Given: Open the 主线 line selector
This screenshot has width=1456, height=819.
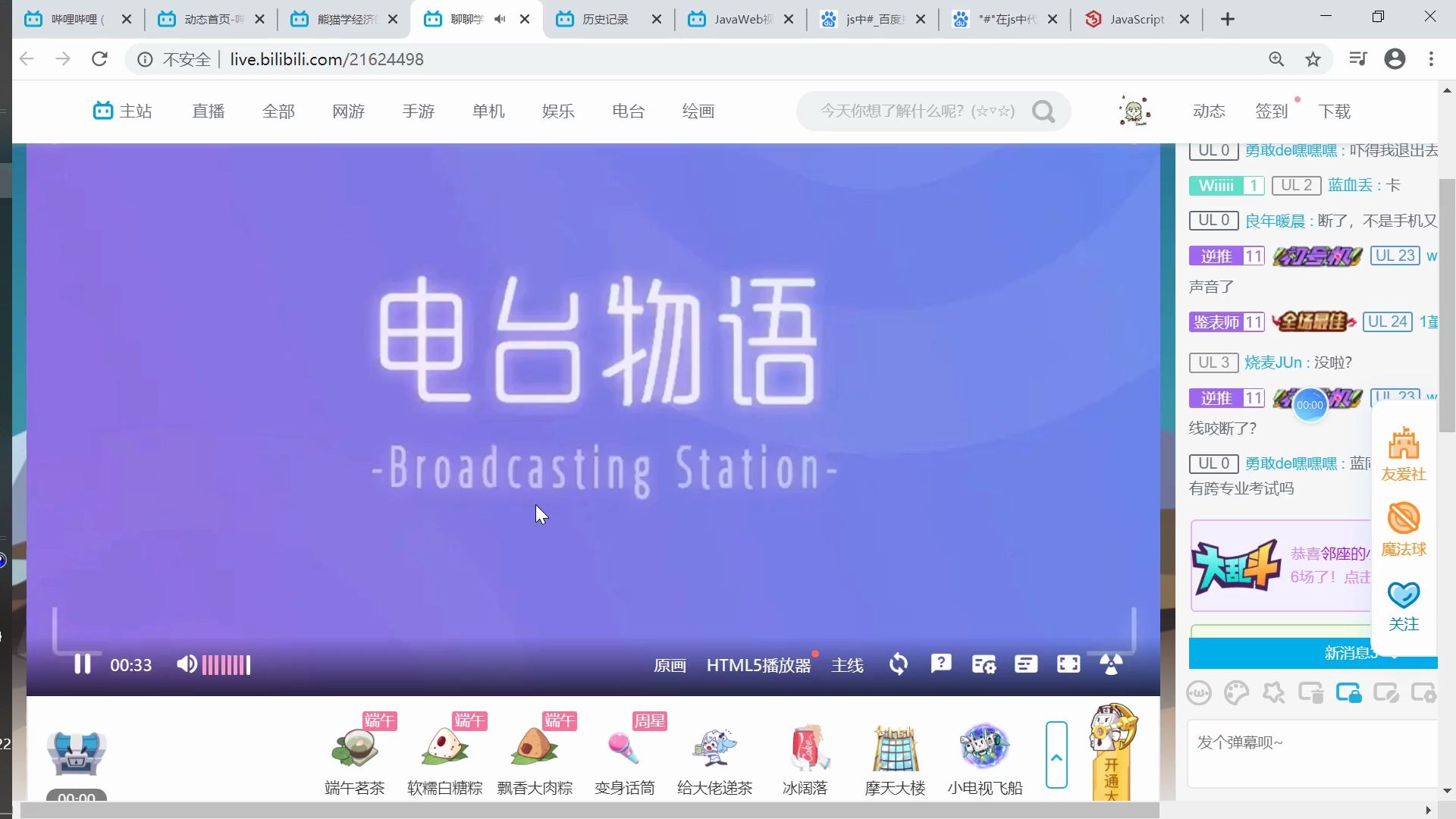Looking at the screenshot, I should coord(847,665).
